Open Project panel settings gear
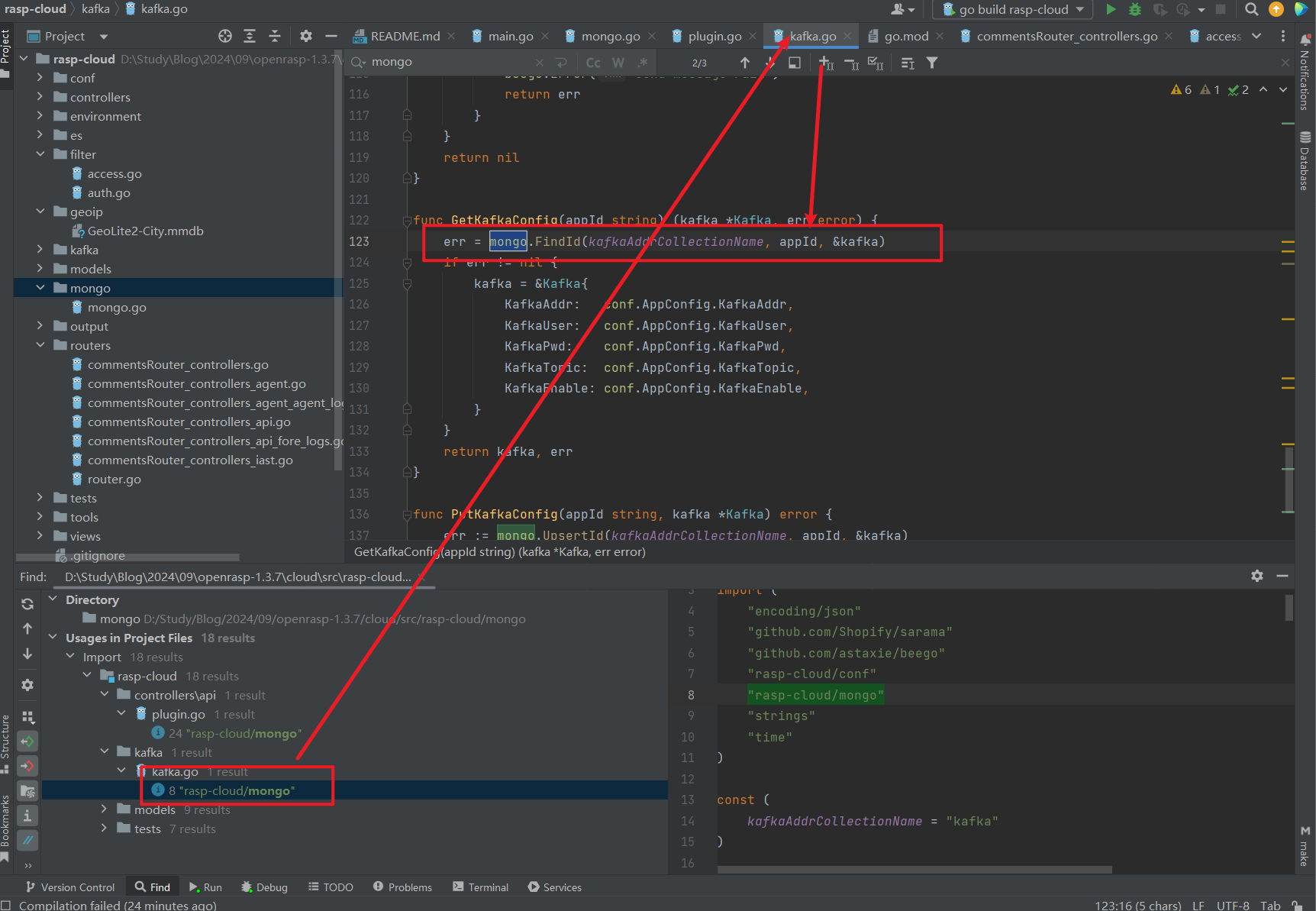1316x911 pixels. click(306, 36)
